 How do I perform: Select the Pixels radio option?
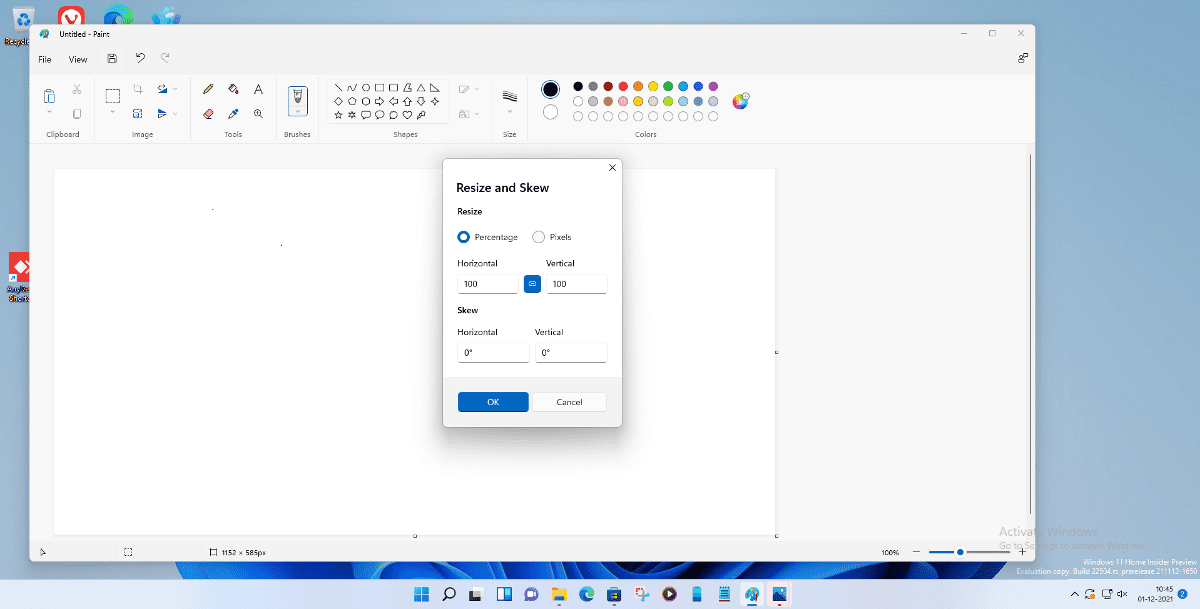(x=539, y=237)
